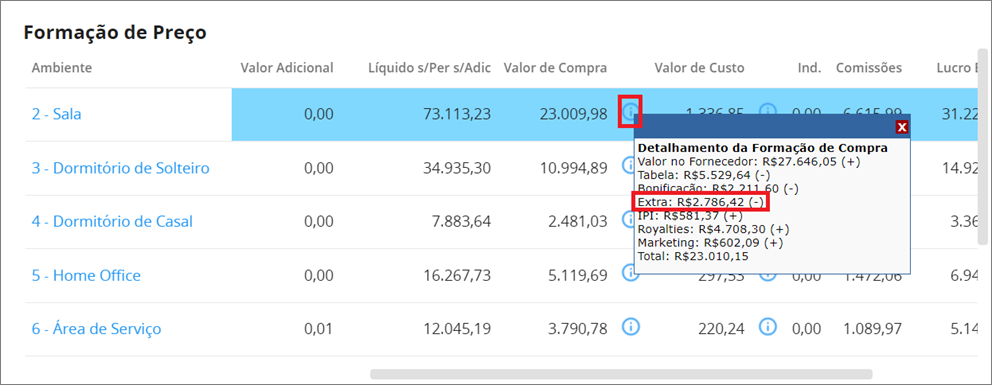Close the Detalhamento da Formação de Compra popup

902,127
